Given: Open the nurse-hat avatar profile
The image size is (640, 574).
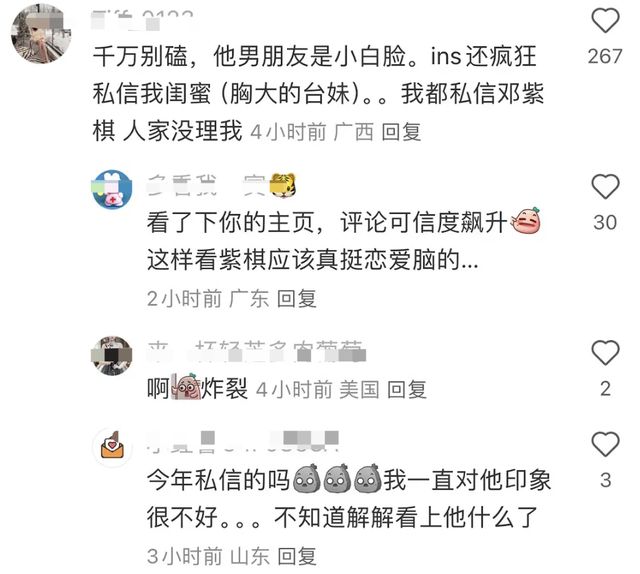Looking at the screenshot, I should click(x=112, y=189).
